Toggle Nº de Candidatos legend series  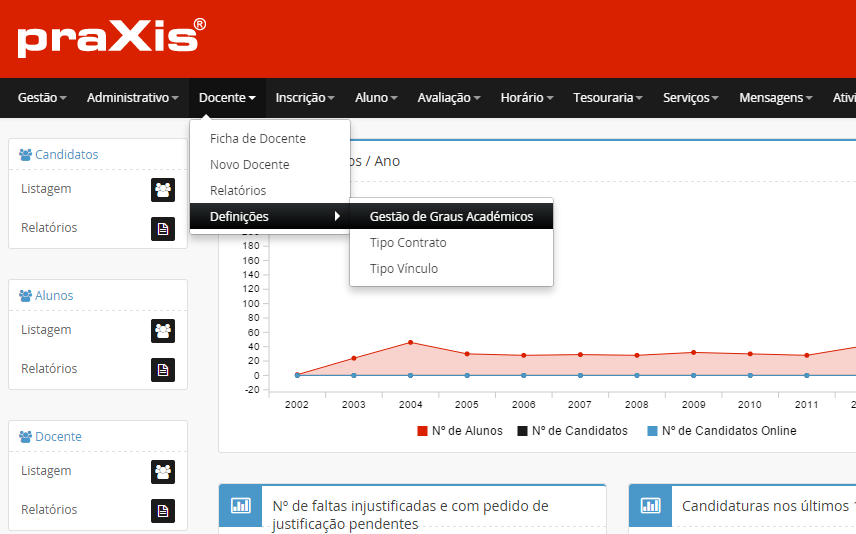coord(572,431)
